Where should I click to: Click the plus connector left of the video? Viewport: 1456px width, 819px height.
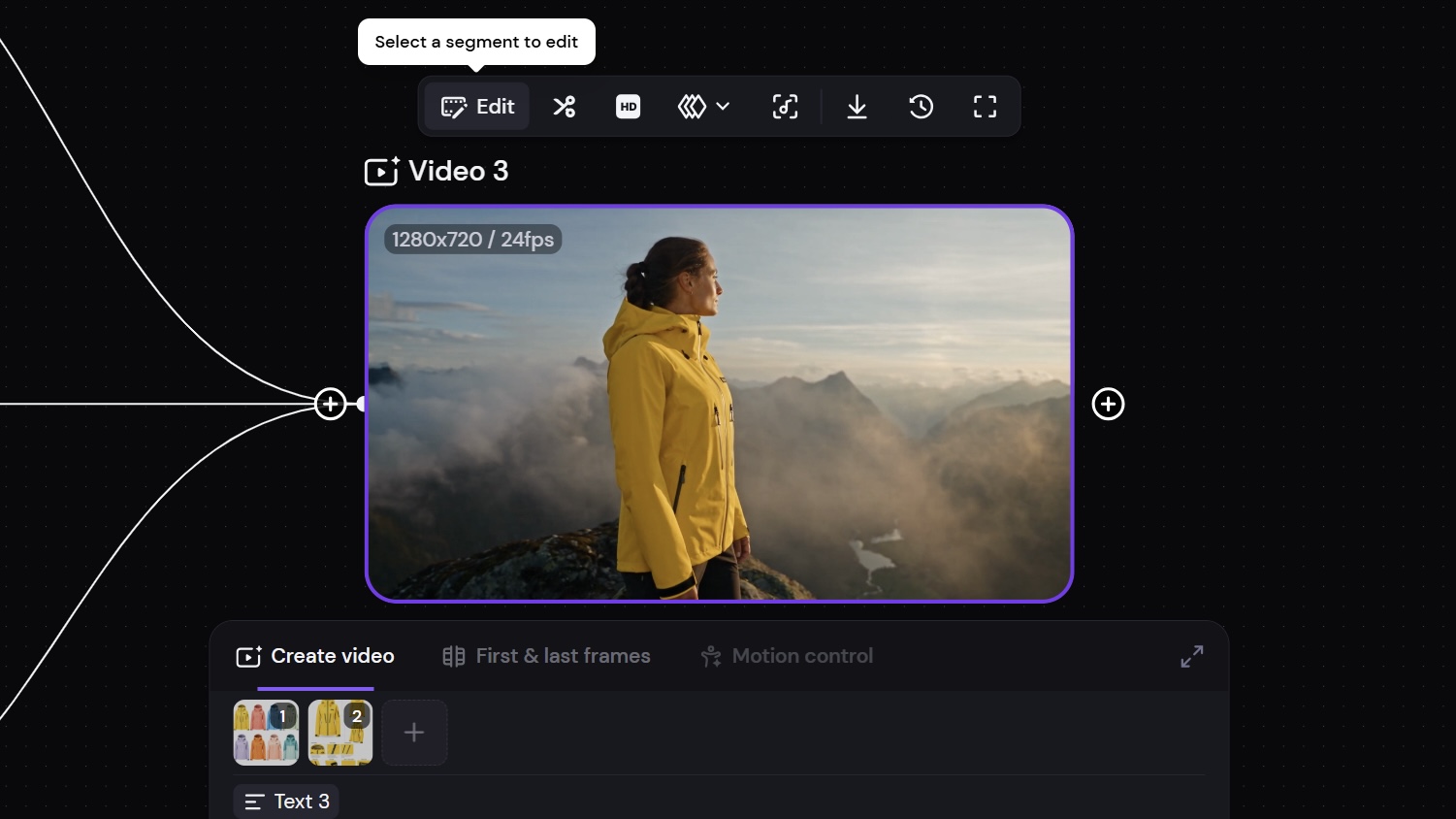pos(331,404)
